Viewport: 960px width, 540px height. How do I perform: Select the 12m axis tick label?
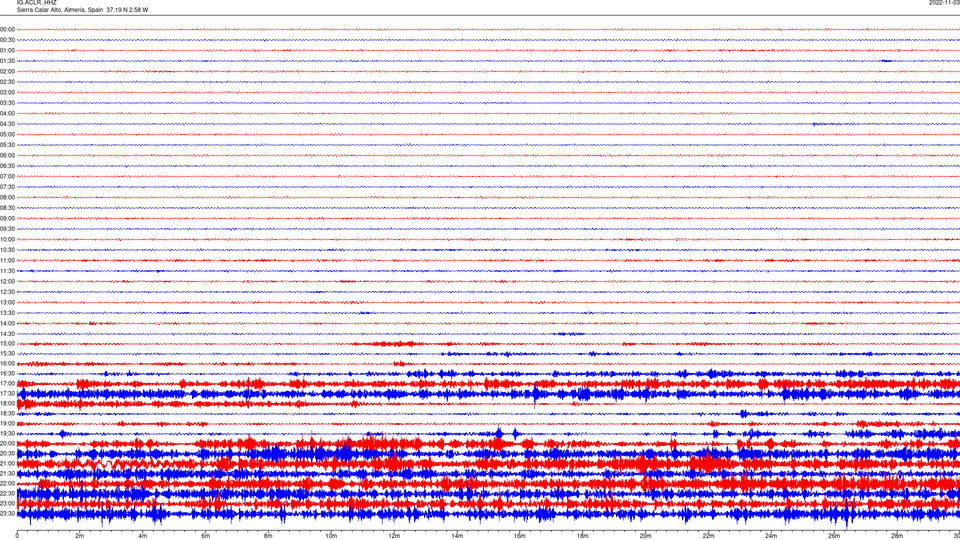394,536
